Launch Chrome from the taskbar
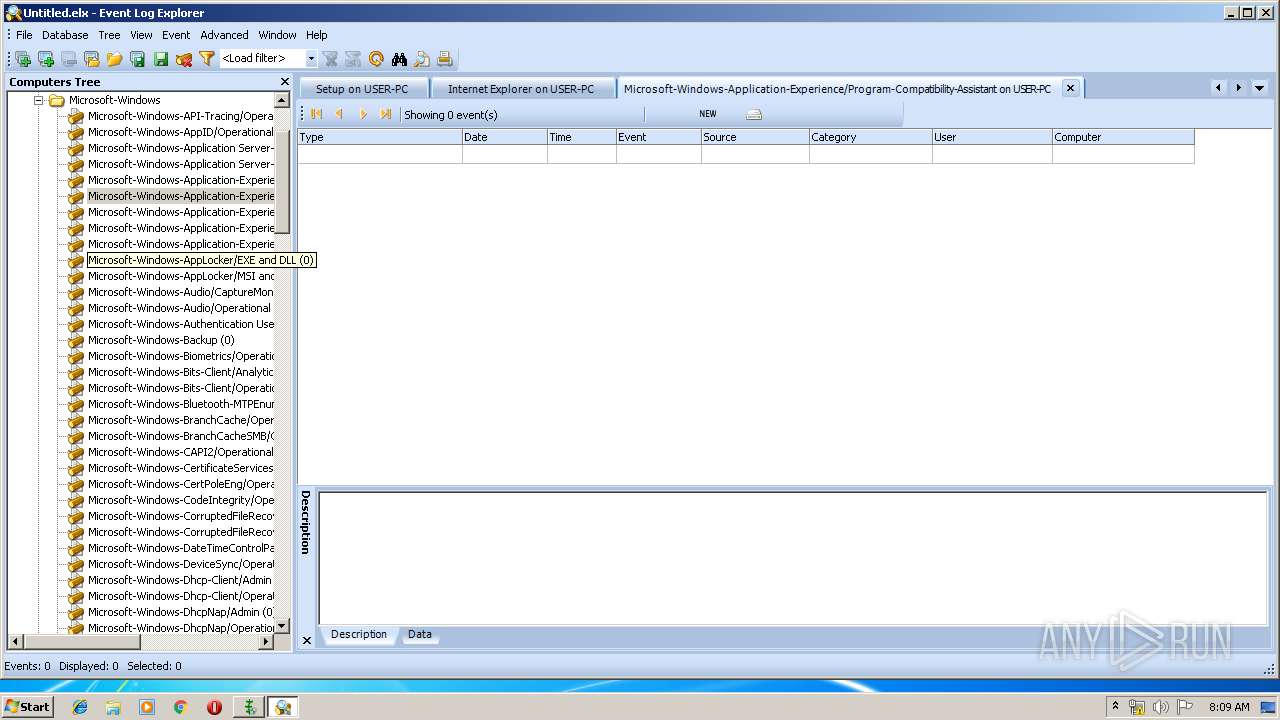Screen dimensions: 1280x720 [x=180, y=707]
